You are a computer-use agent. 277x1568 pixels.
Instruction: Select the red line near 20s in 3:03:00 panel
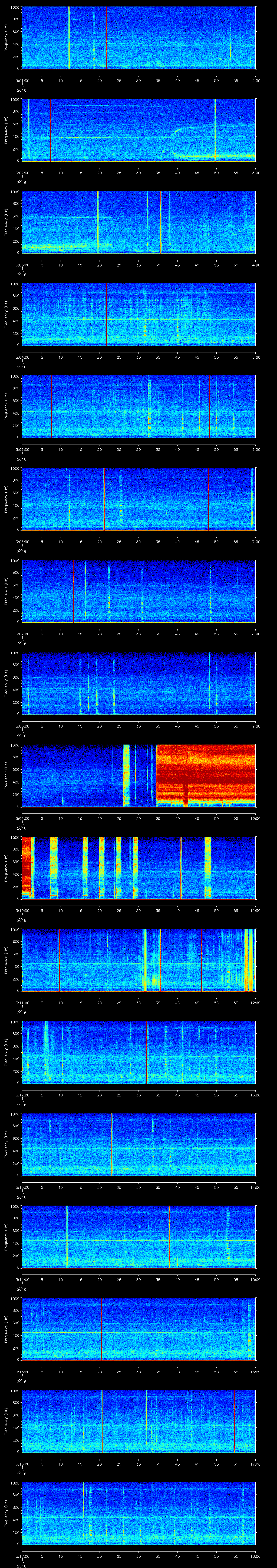tap(97, 222)
